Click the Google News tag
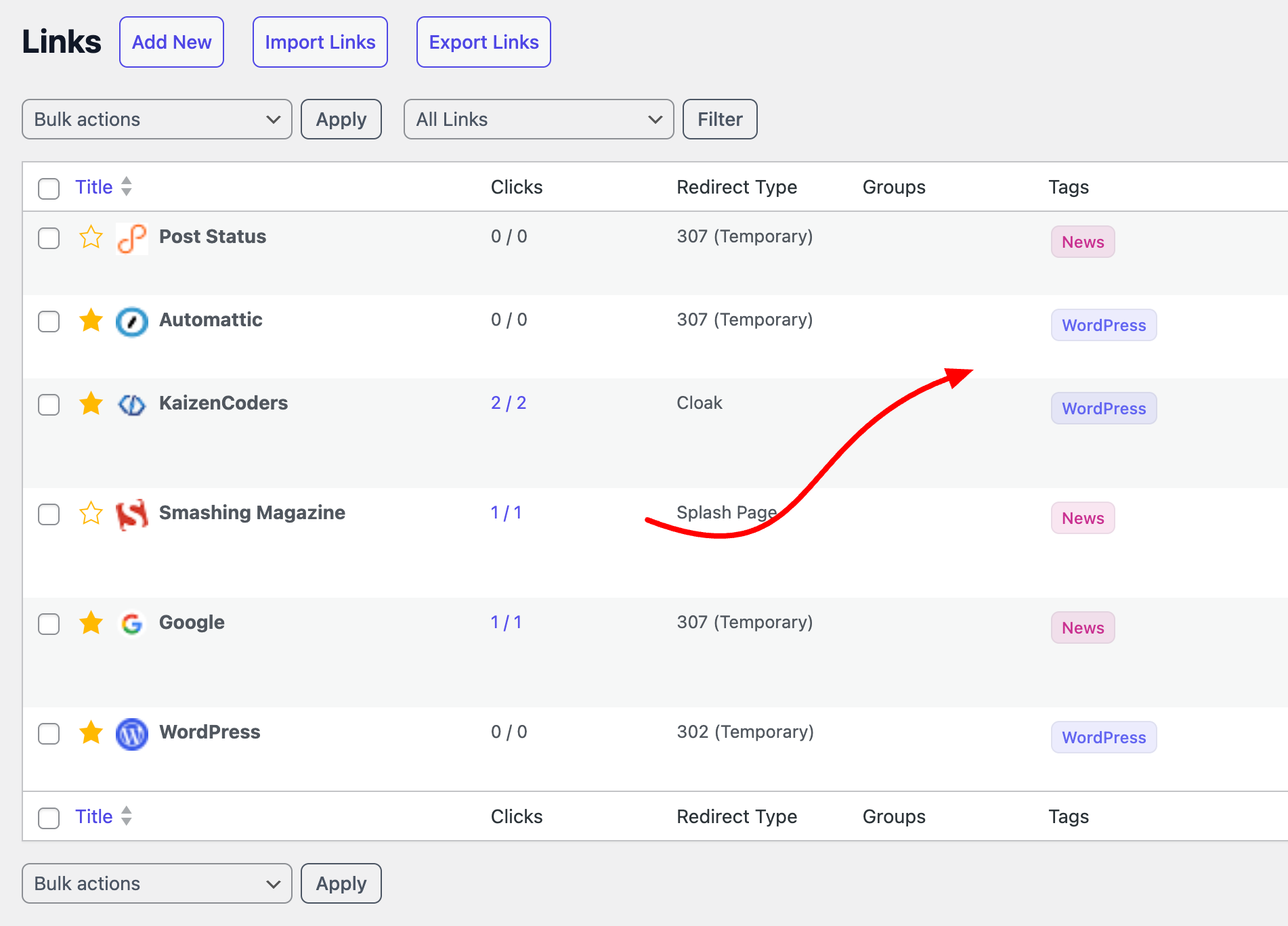This screenshot has height=926, width=1288. pos(1083,627)
